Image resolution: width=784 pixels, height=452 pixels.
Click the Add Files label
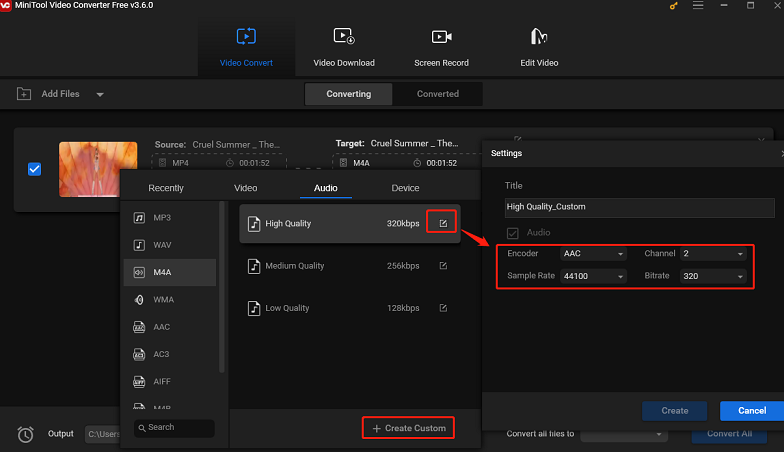pyautogui.click(x=60, y=94)
